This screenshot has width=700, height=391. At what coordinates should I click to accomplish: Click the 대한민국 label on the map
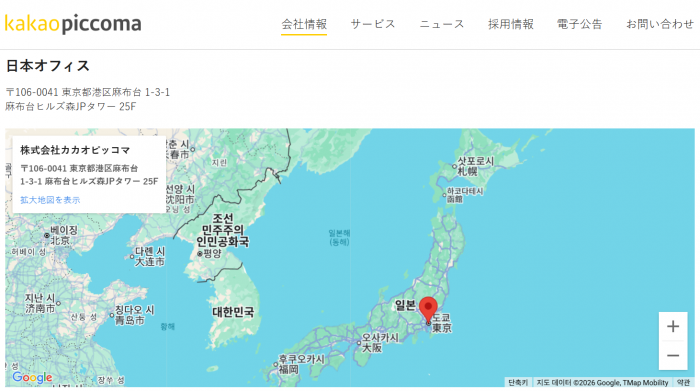point(233,312)
